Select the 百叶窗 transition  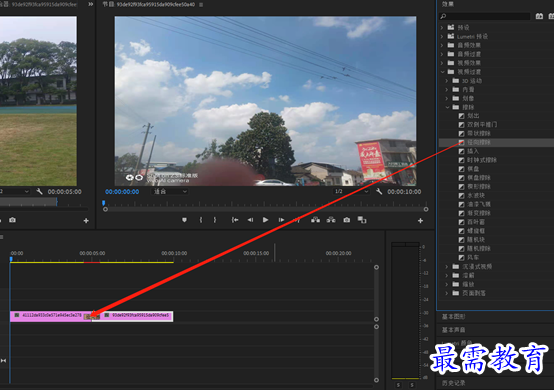tap(476, 222)
